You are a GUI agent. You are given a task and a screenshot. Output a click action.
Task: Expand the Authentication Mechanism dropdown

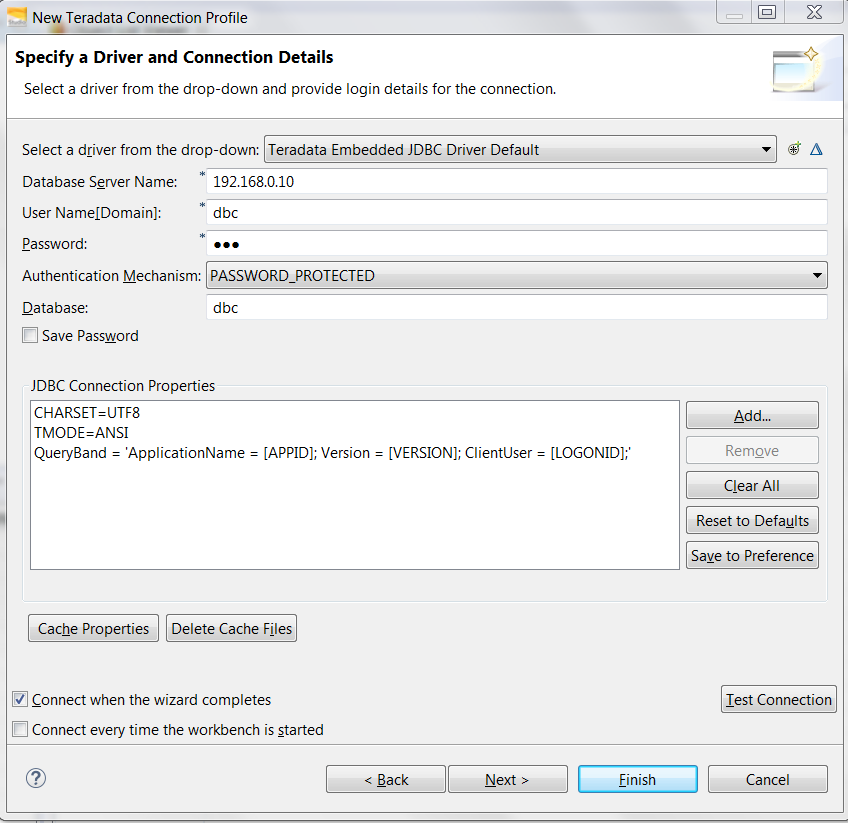[818, 275]
